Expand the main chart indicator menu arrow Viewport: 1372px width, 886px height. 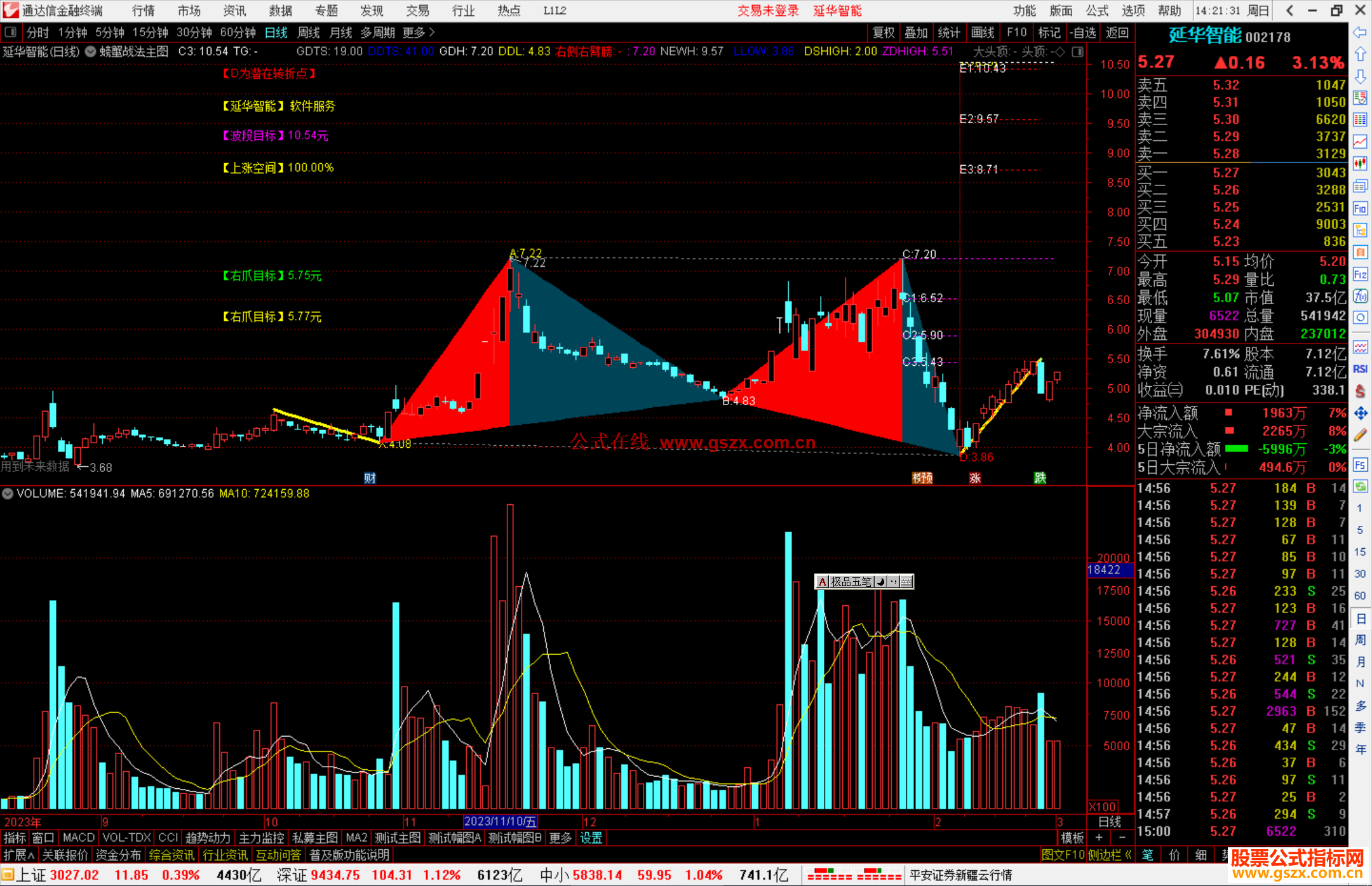91,51
